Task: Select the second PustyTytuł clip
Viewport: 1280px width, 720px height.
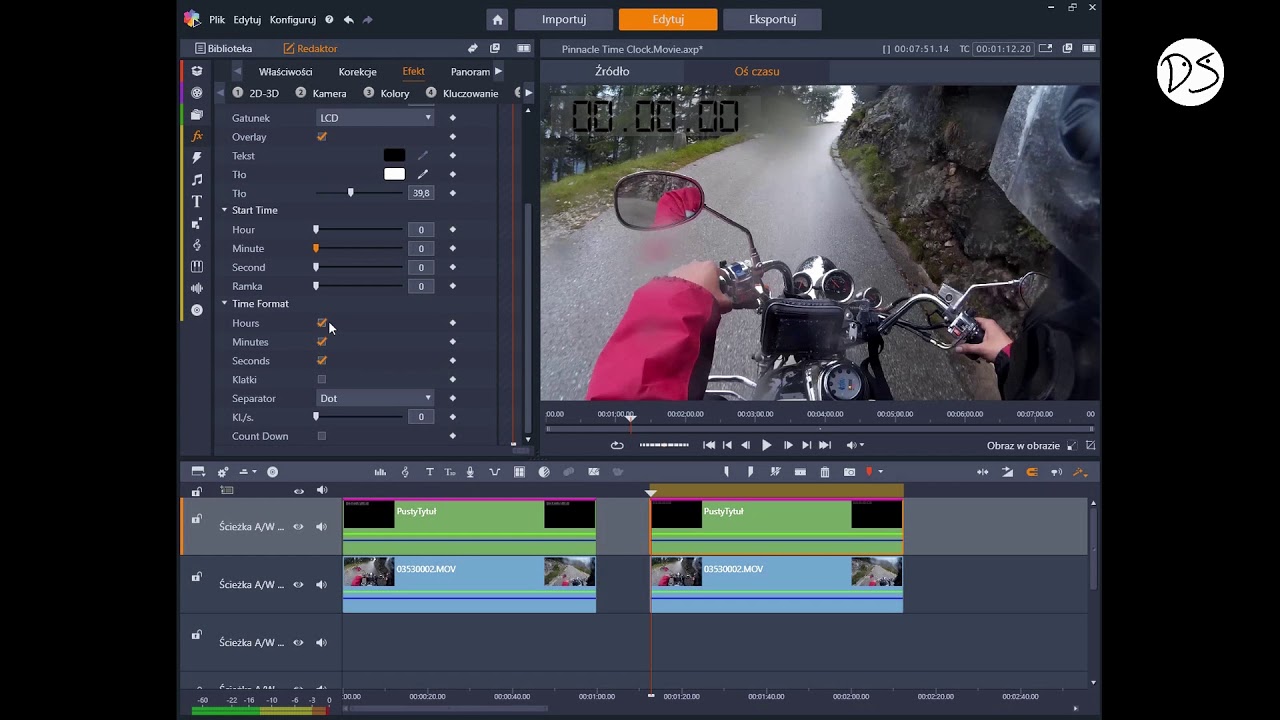Action: (777, 526)
